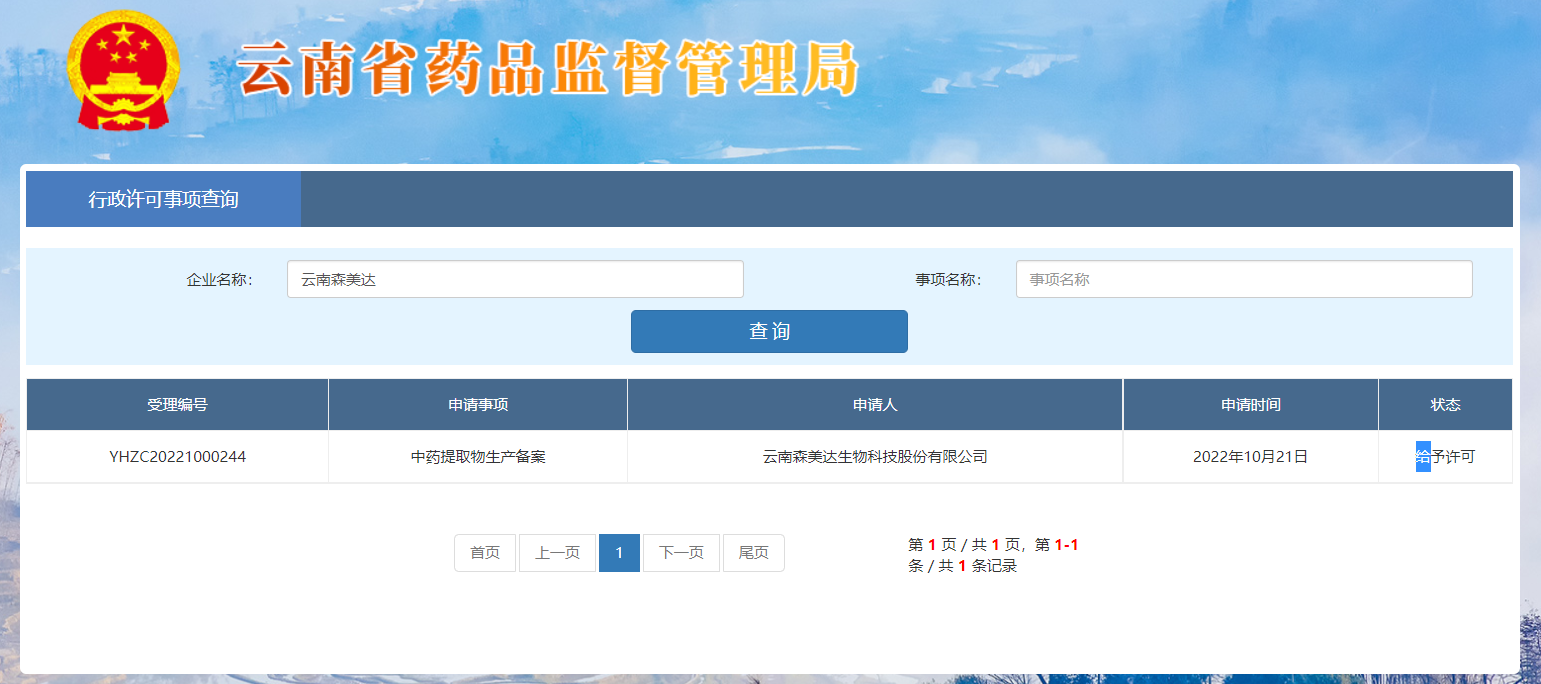Click the 申请事项 column header
The image size is (1541, 684).
(x=478, y=405)
